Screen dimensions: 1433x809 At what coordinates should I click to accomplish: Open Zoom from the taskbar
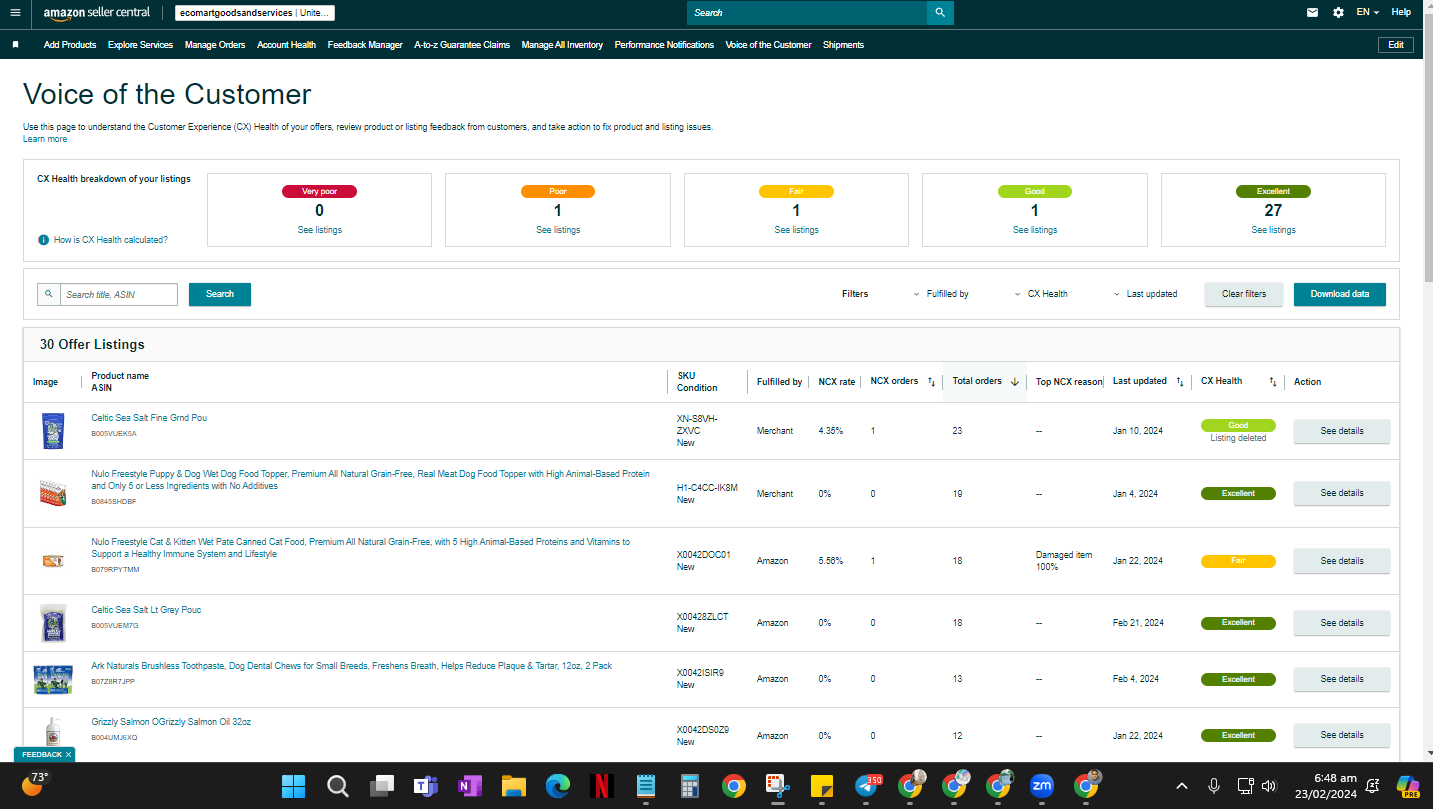tap(1042, 786)
